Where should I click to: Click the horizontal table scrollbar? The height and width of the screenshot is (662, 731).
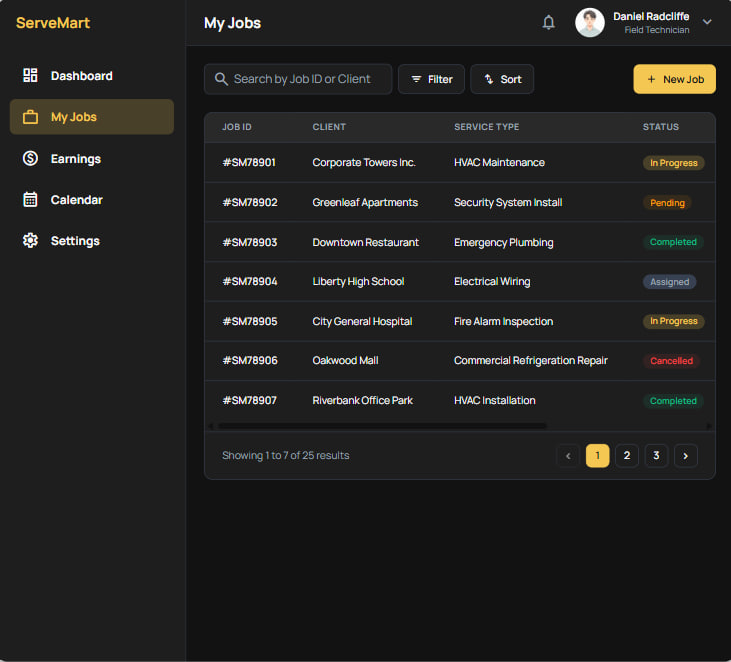pyautogui.click(x=382, y=426)
